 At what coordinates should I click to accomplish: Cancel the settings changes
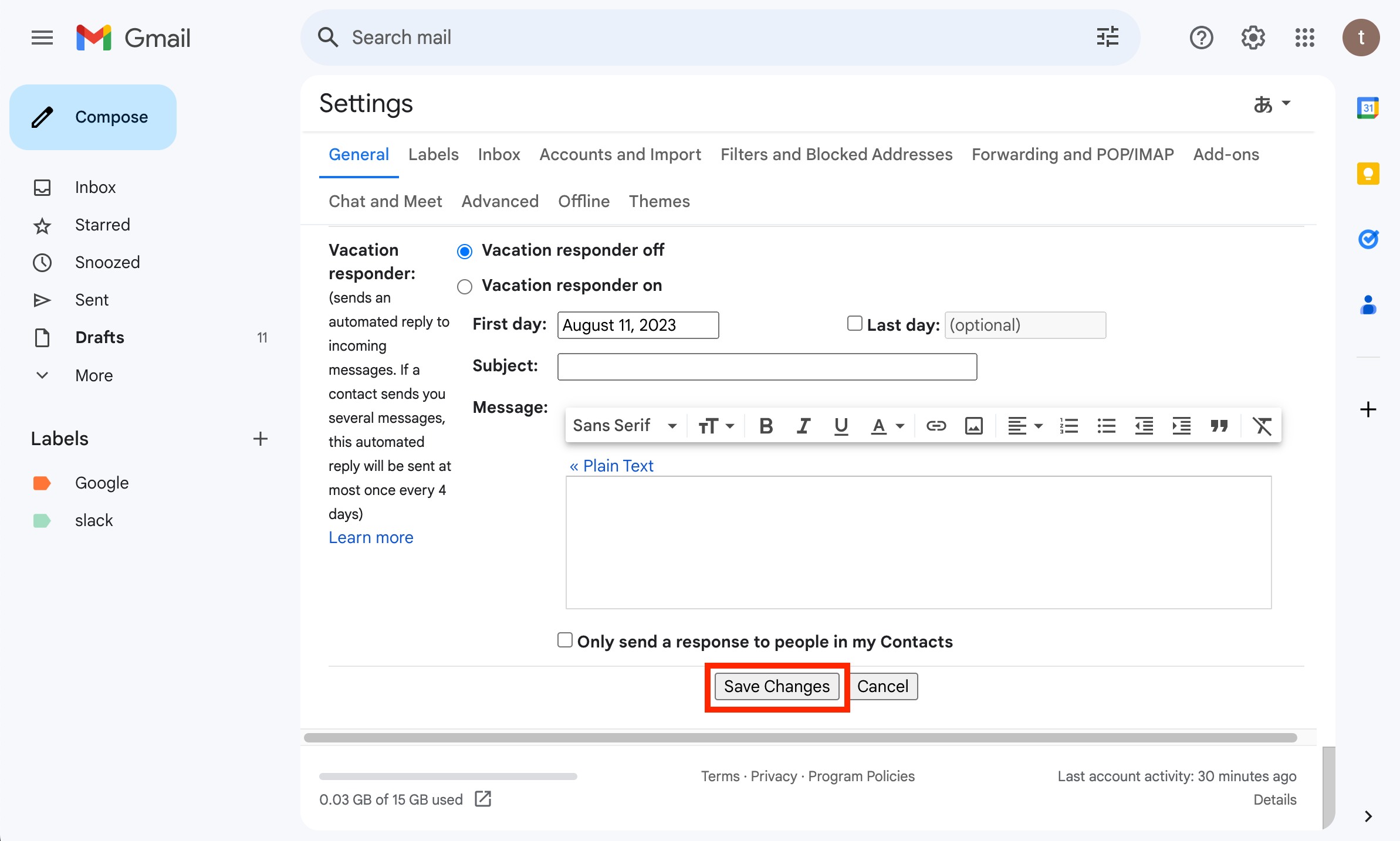pos(883,687)
